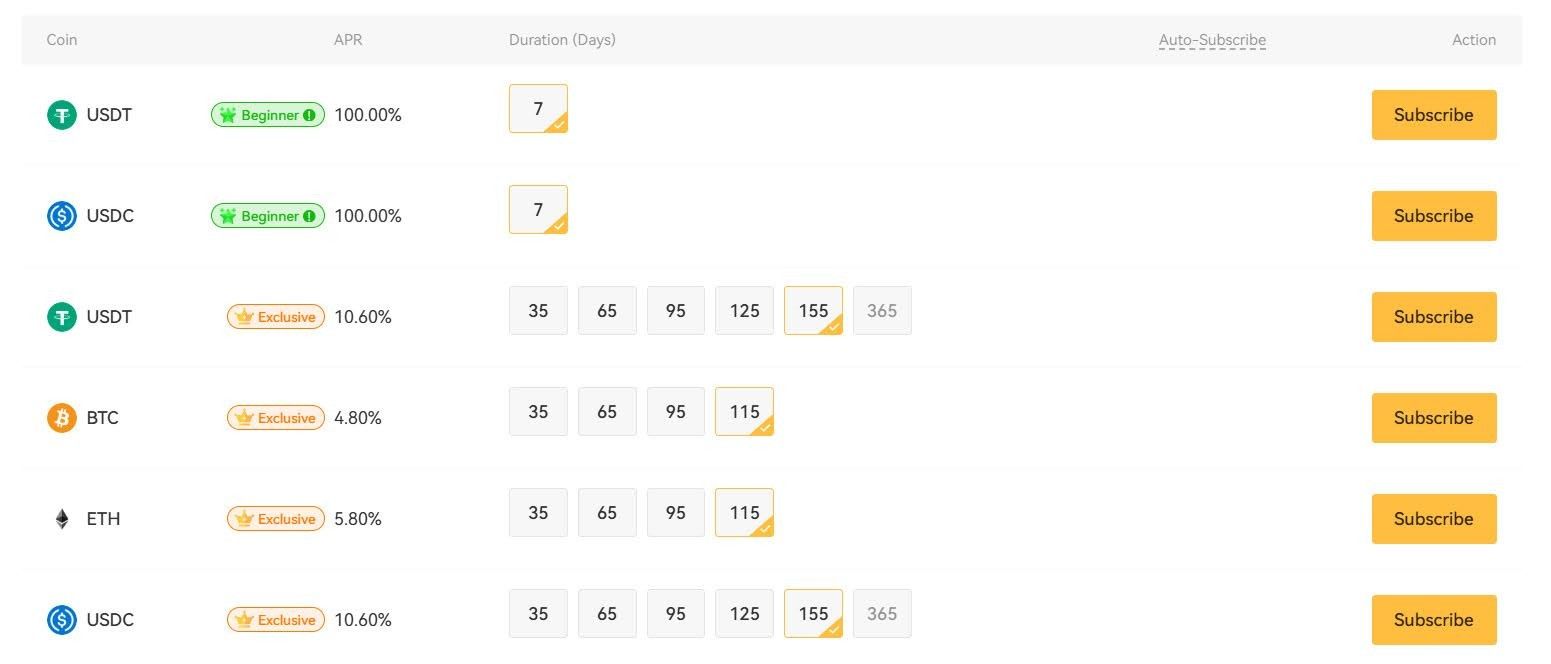Select 35-day duration for BTC
This screenshot has width=1551, height=664.
pos(538,412)
